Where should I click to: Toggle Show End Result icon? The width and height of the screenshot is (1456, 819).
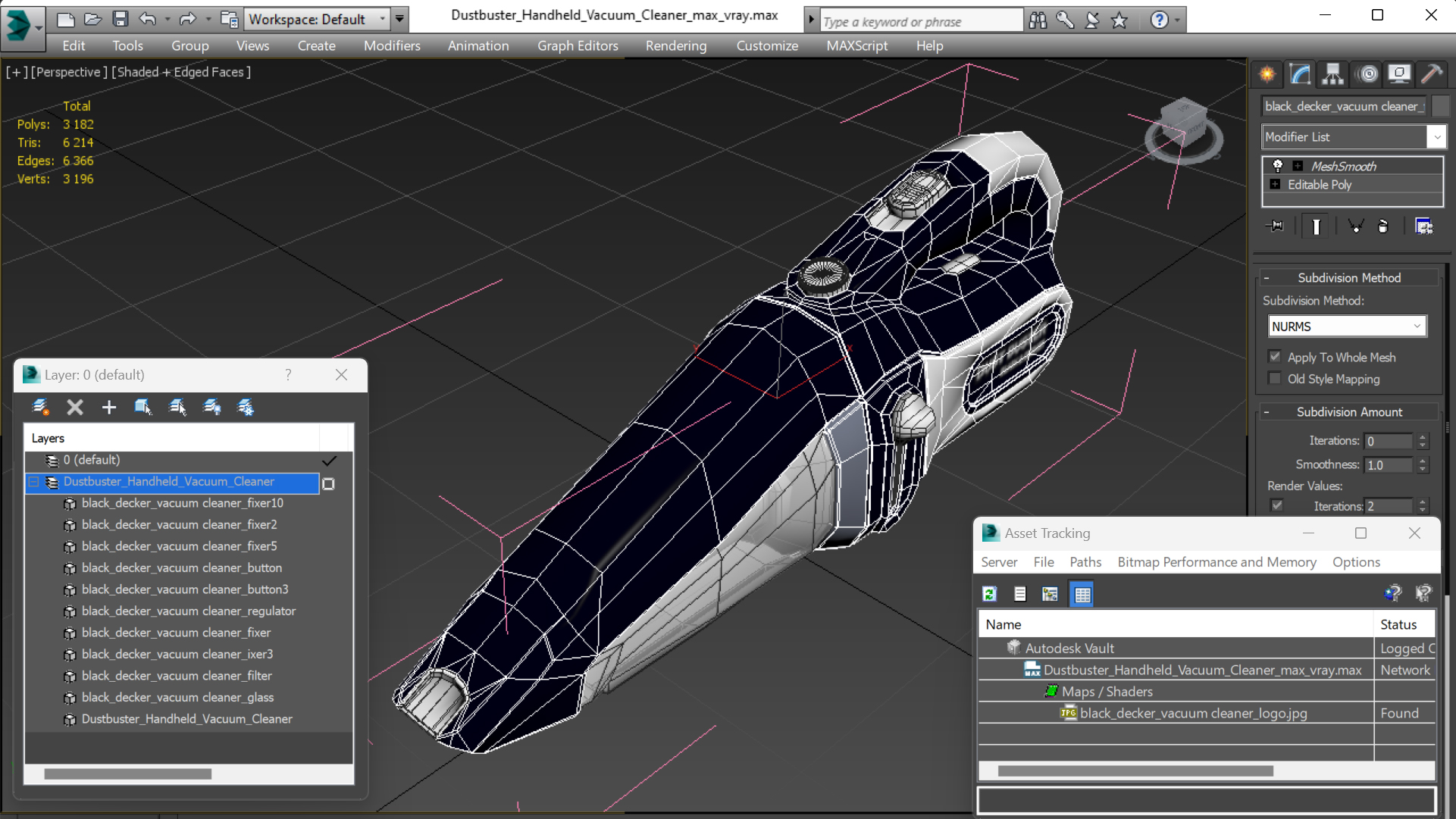(x=1316, y=227)
